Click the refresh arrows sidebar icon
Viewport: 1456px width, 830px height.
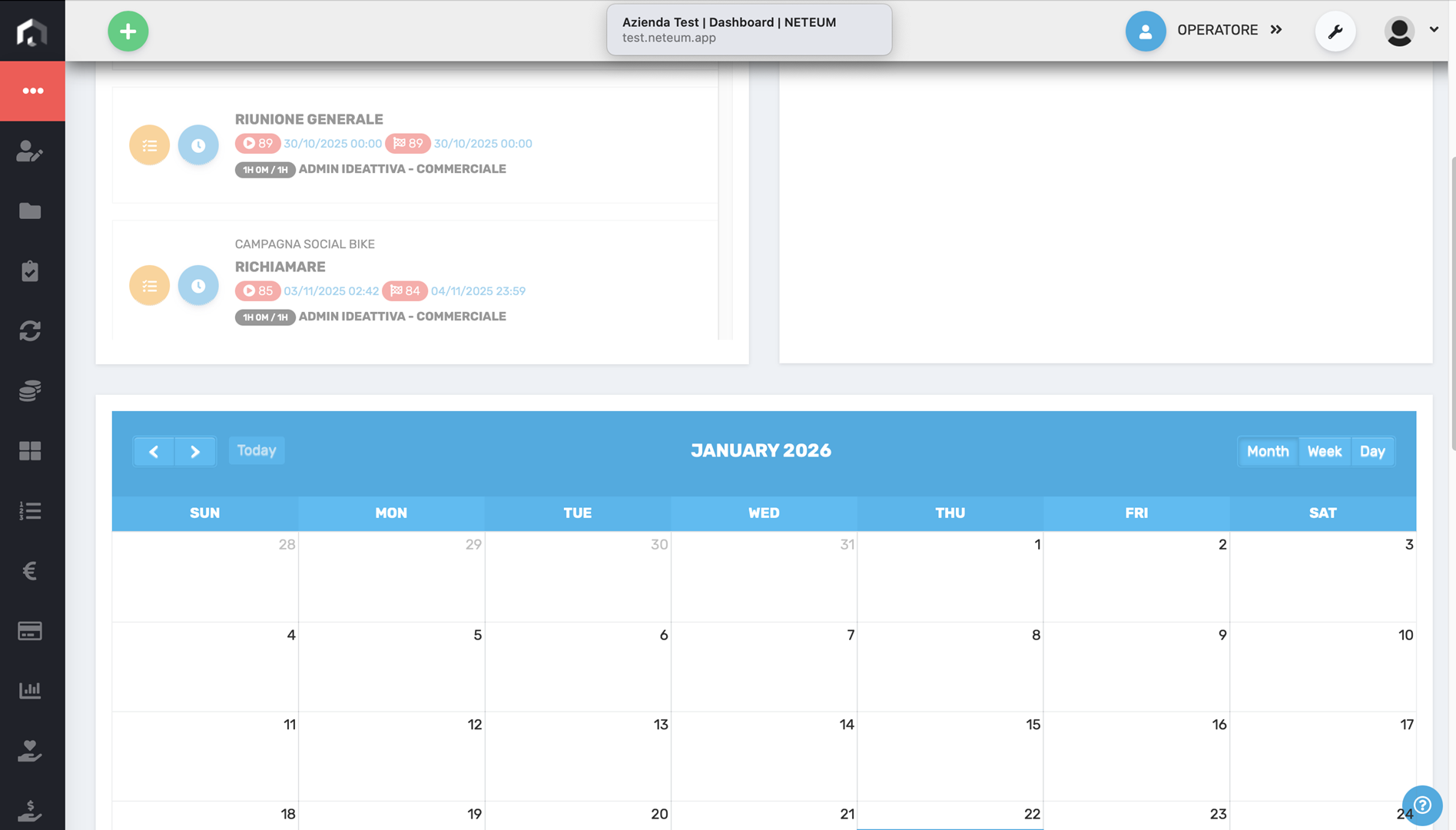click(x=30, y=331)
